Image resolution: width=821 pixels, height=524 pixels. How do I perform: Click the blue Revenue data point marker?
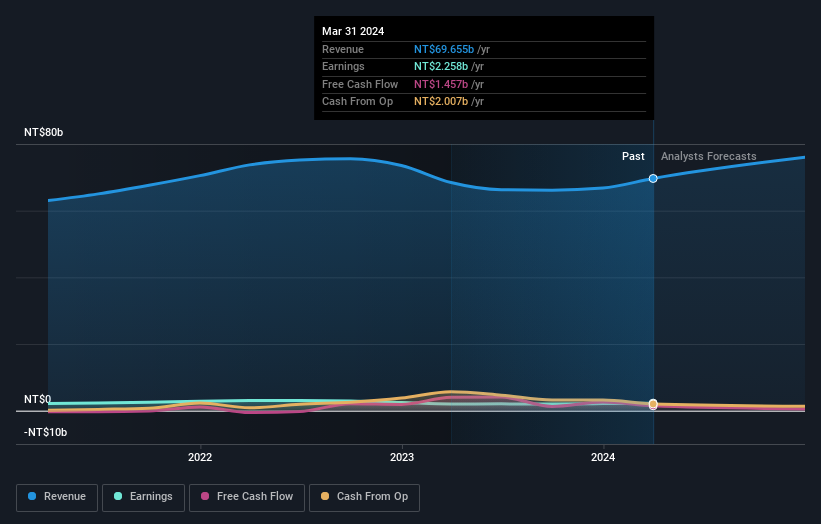click(x=653, y=179)
